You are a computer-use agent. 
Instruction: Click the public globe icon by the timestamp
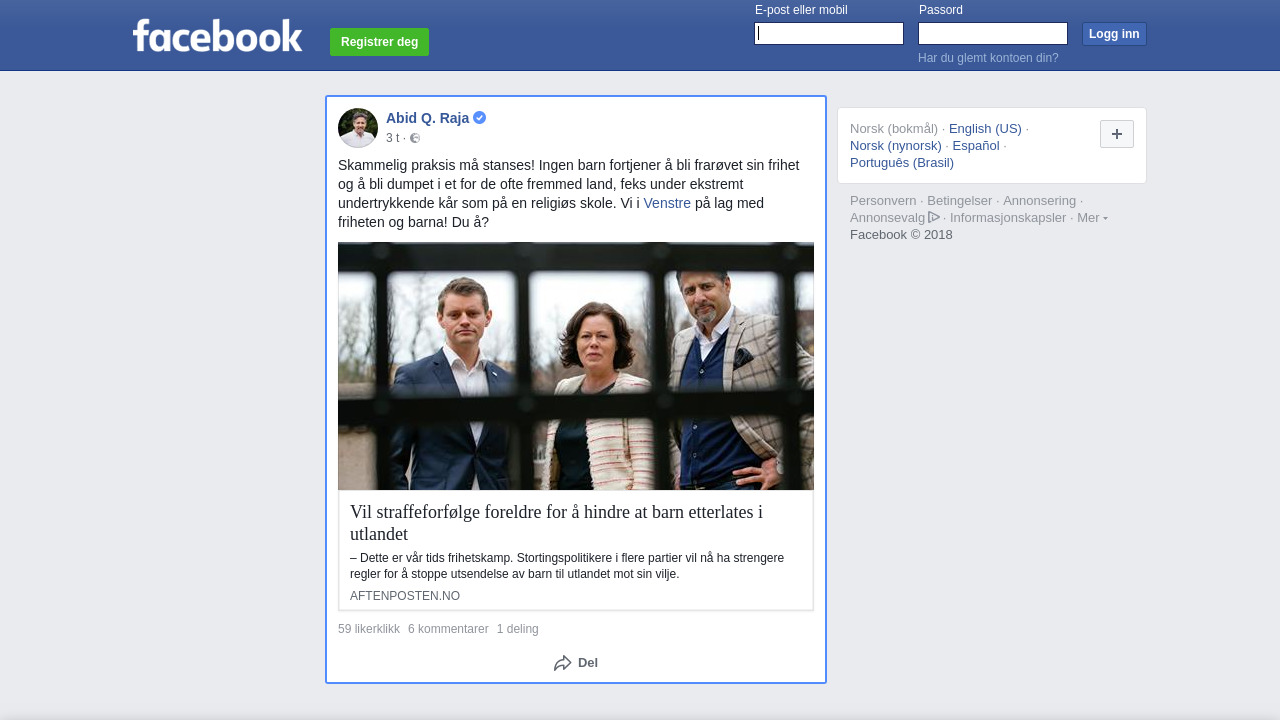point(415,138)
